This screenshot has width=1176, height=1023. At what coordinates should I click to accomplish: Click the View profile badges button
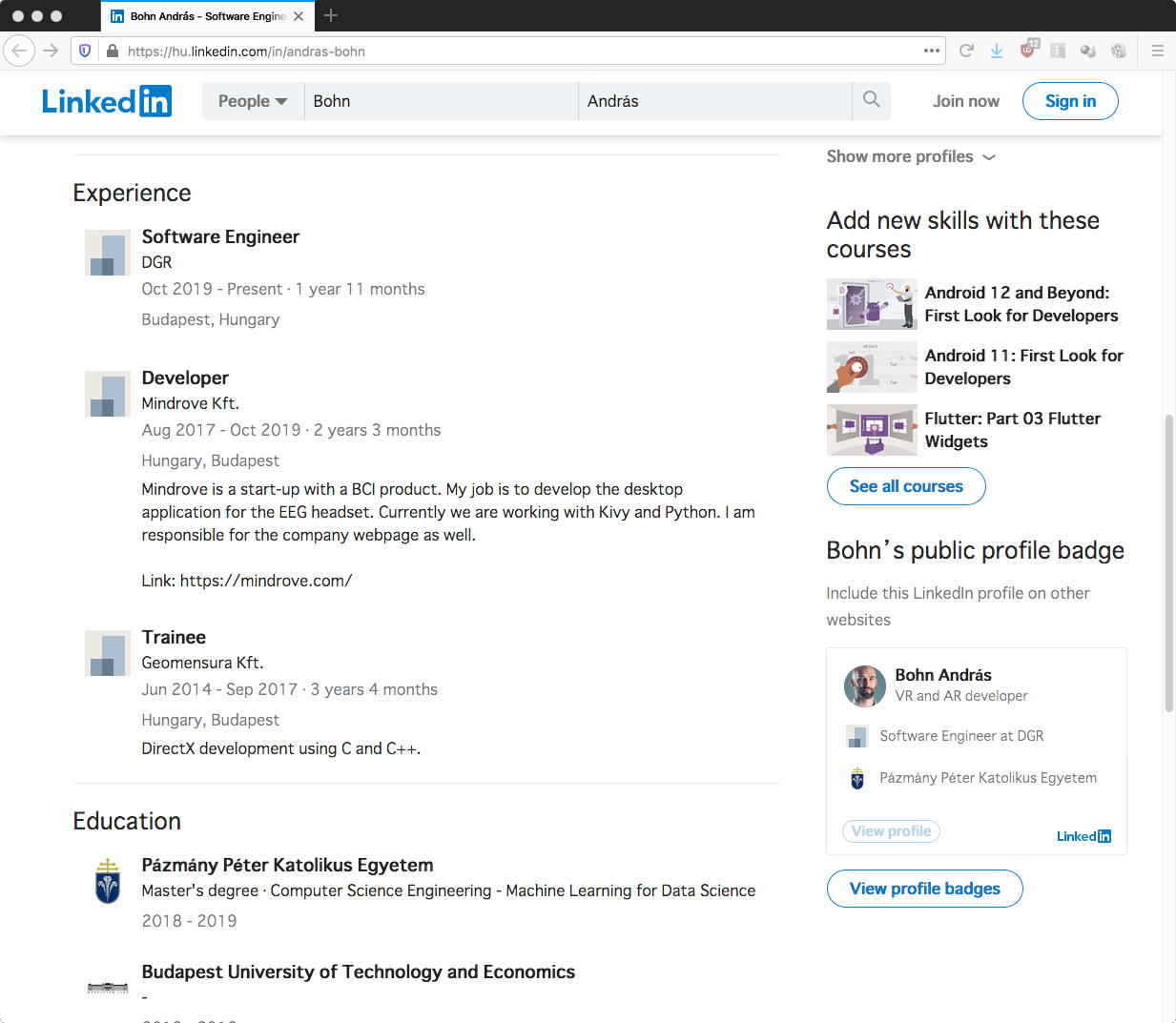tap(924, 889)
